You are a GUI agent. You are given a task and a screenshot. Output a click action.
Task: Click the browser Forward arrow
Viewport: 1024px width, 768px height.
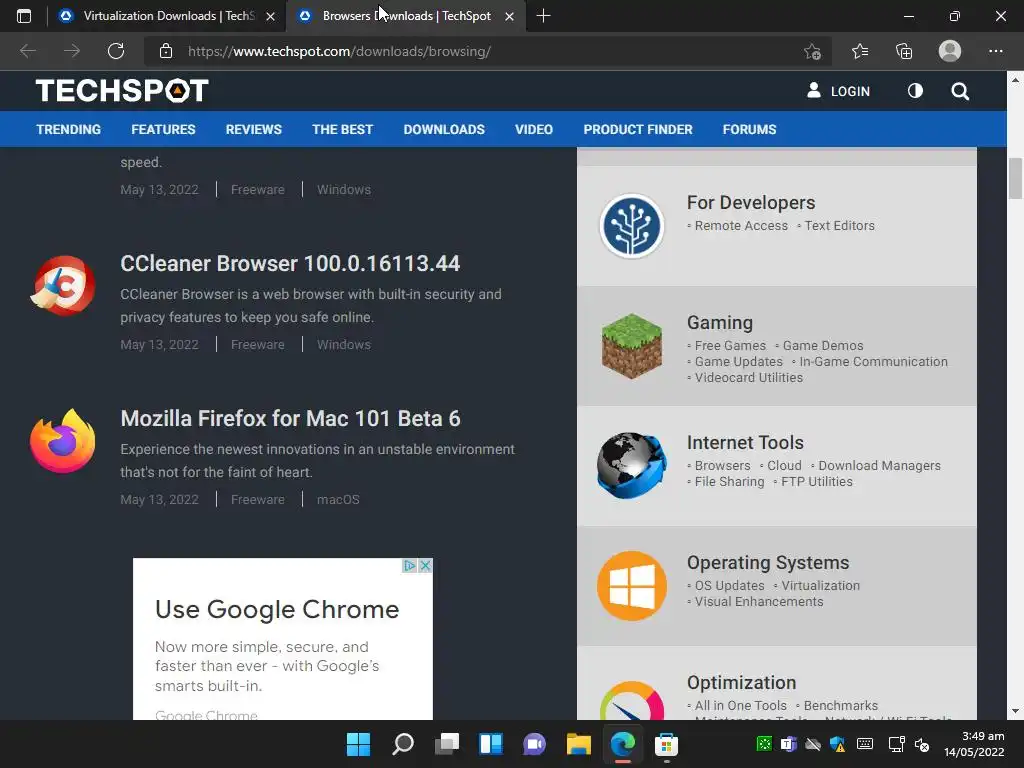coord(72,51)
